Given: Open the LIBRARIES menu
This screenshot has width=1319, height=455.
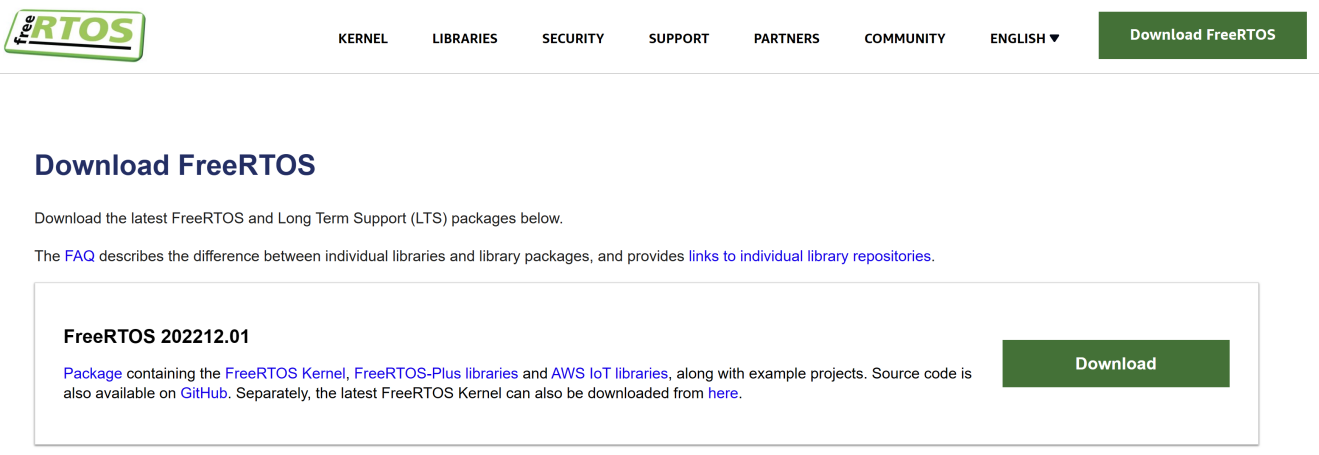Looking at the screenshot, I should click(465, 39).
